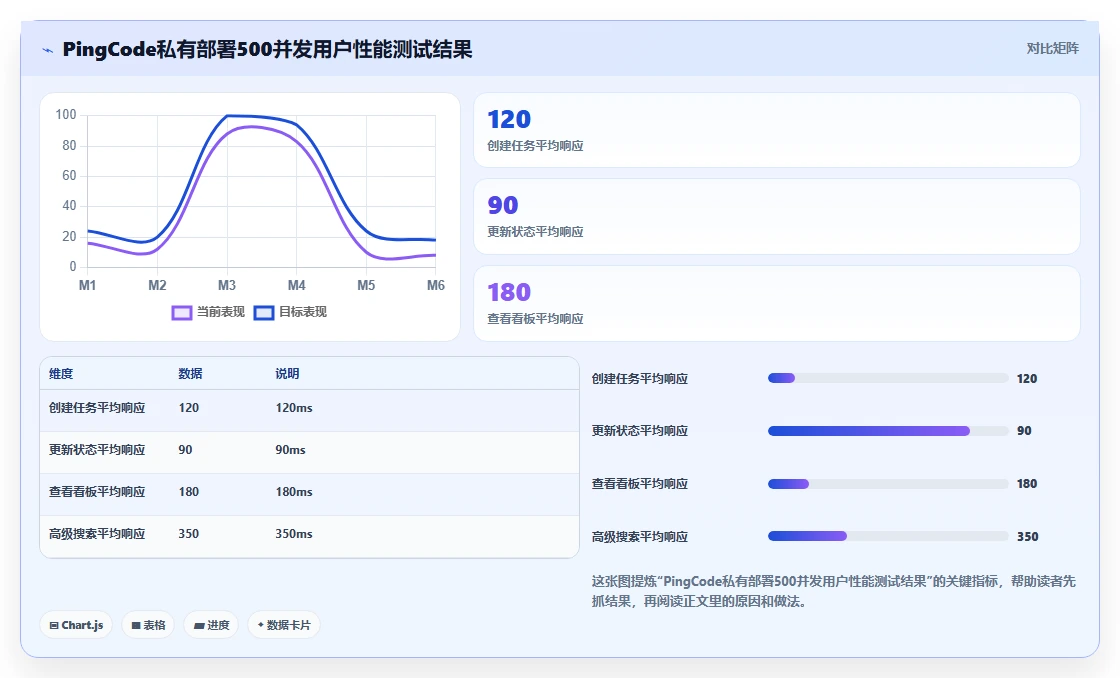The height and width of the screenshot is (678, 1120).
Task: Select the 数据卡片 tag chip
Action: 284,625
